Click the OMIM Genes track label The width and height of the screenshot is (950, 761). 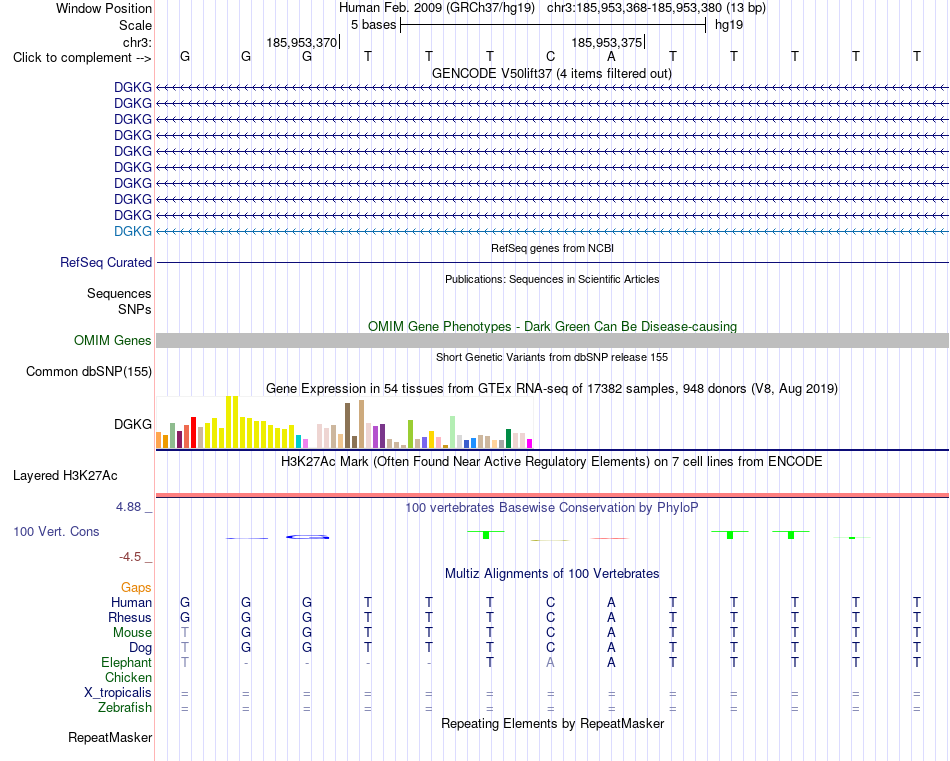[x=113, y=341]
